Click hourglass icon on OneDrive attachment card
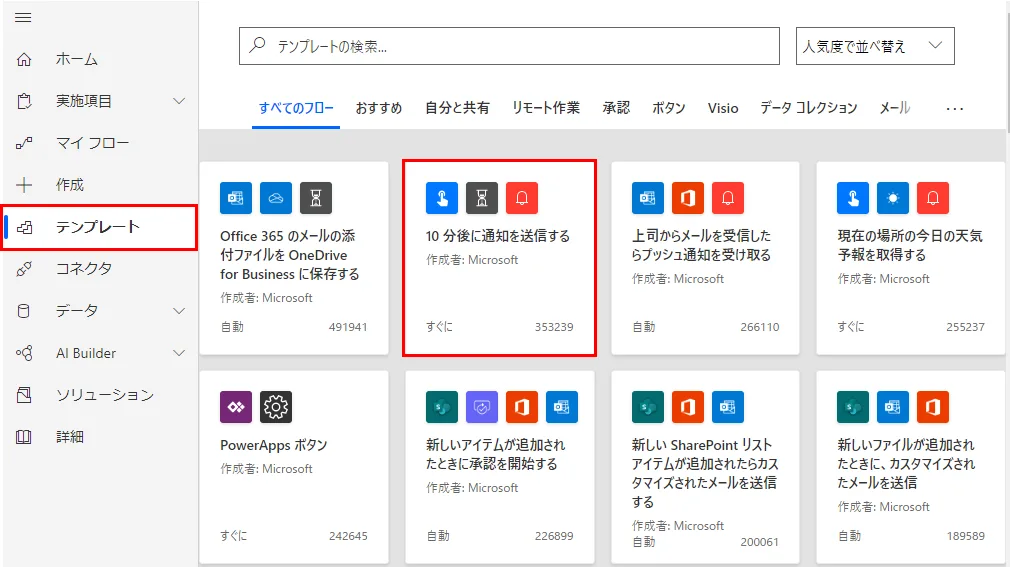Screen dimensions: 1010x567 [x=316, y=198]
